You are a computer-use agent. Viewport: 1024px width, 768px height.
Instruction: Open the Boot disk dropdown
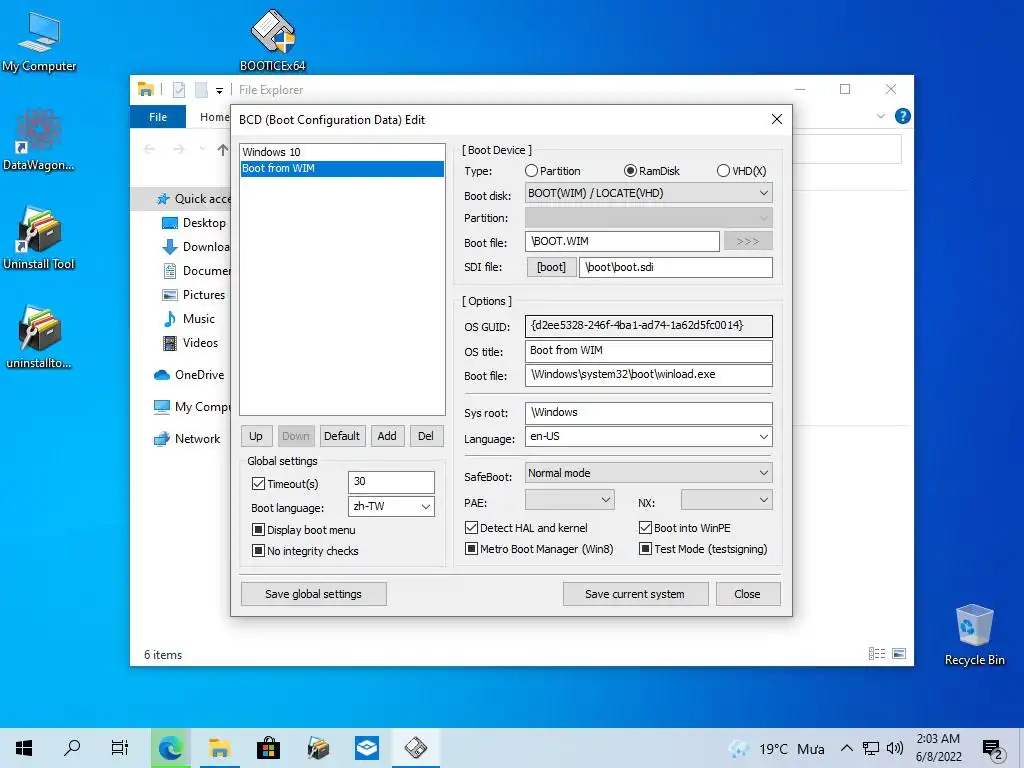[648, 193]
